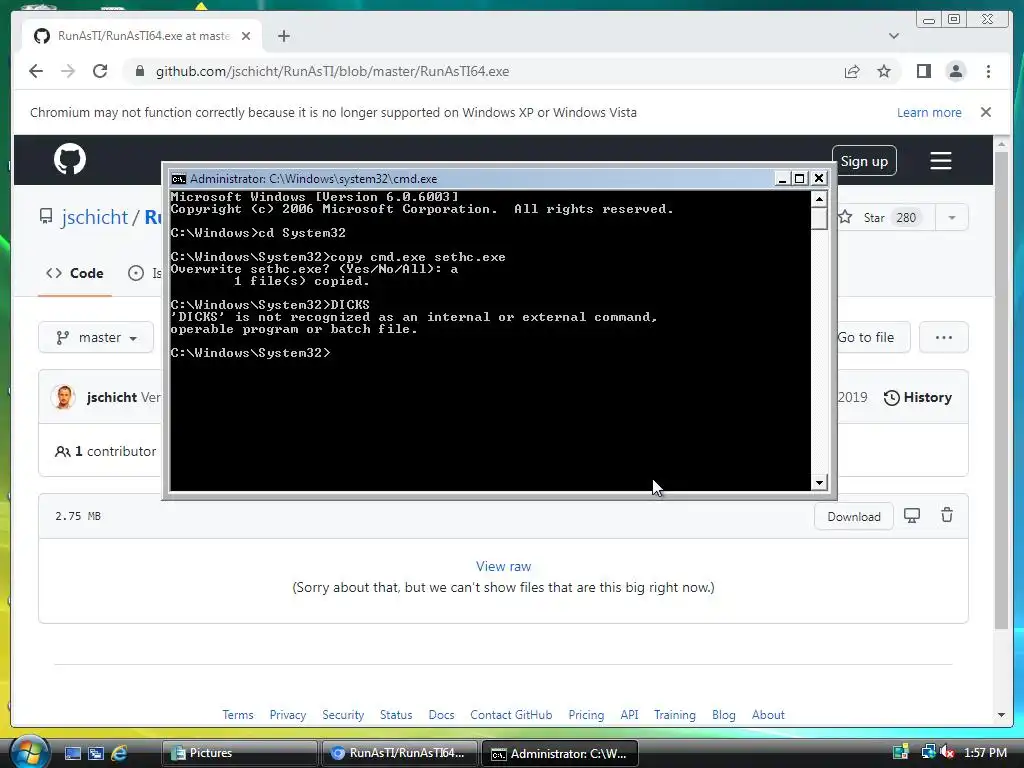Switch to the Pictures taskbar window
This screenshot has height=768, width=1024.
coord(239,753)
